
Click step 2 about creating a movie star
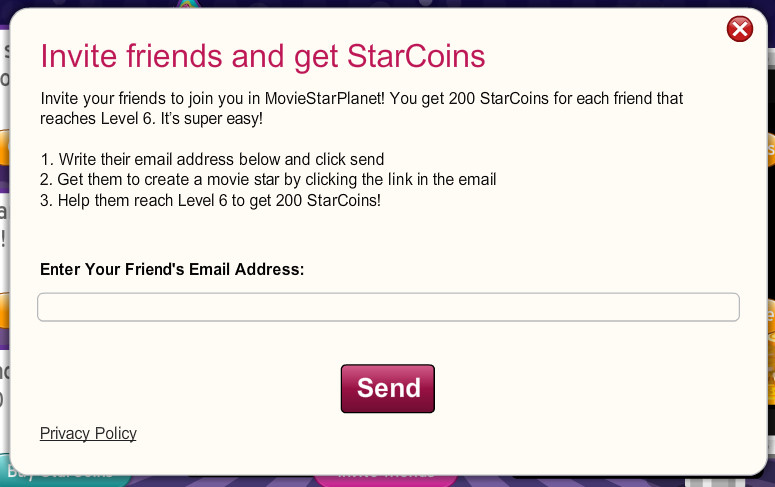click(x=268, y=179)
